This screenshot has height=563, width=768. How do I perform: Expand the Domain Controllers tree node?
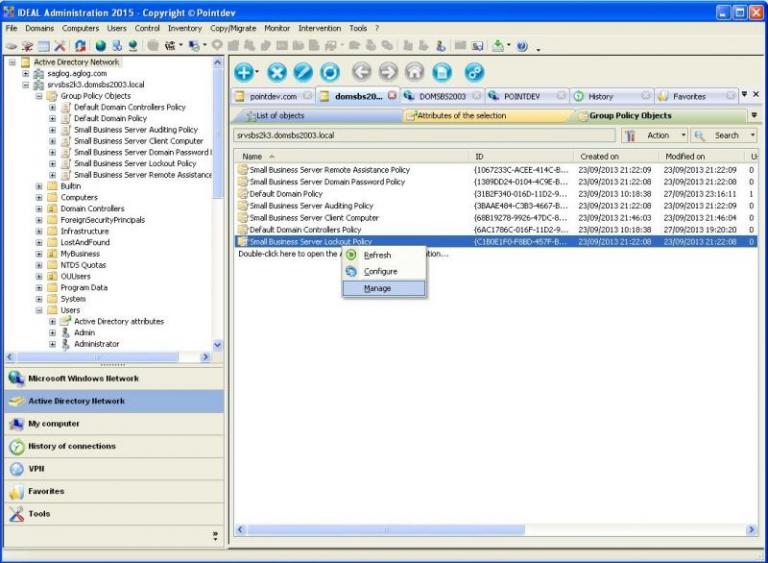[40, 209]
